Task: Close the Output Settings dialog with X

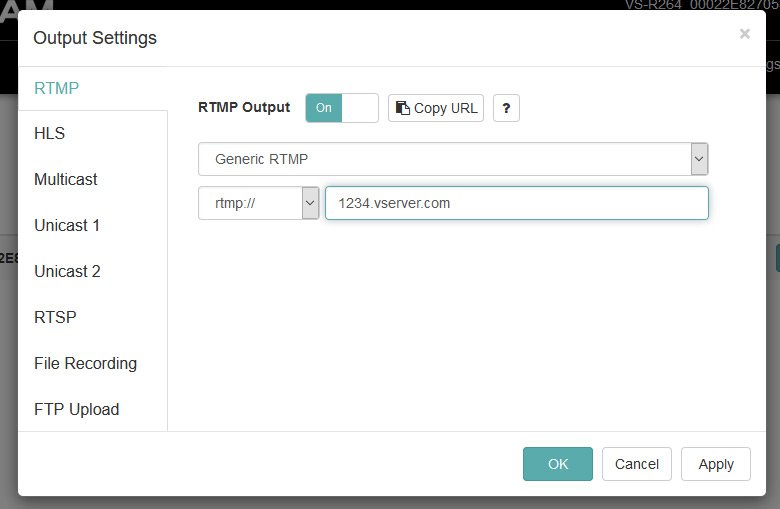Action: coord(744,34)
